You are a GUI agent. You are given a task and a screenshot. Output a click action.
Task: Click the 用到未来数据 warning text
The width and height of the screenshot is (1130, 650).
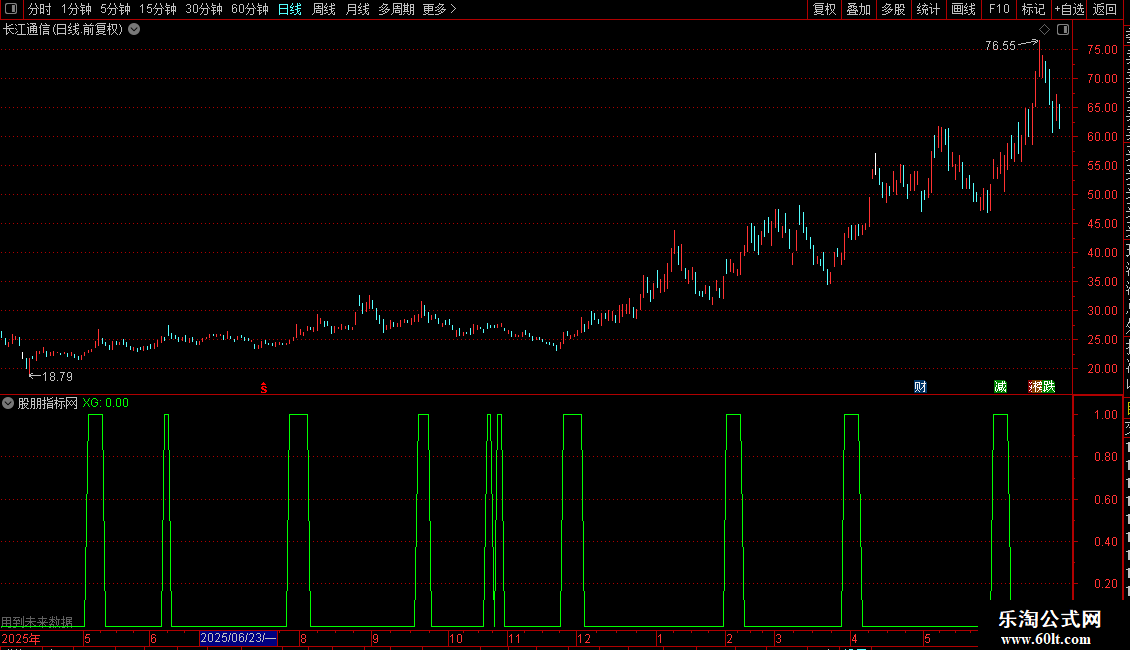coord(37,622)
